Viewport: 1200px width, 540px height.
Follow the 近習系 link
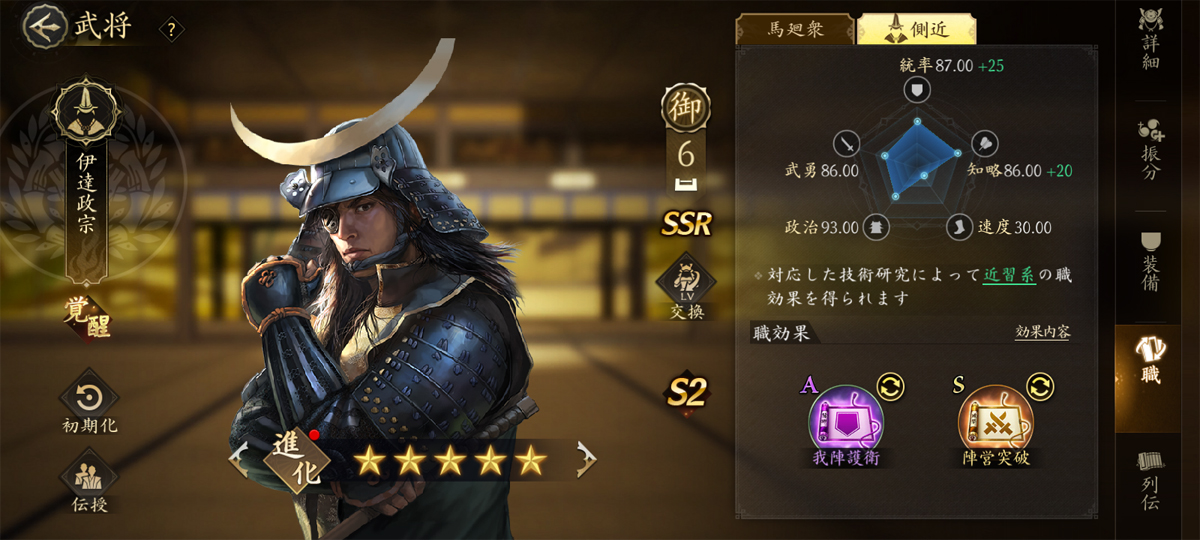(x=1008, y=274)
